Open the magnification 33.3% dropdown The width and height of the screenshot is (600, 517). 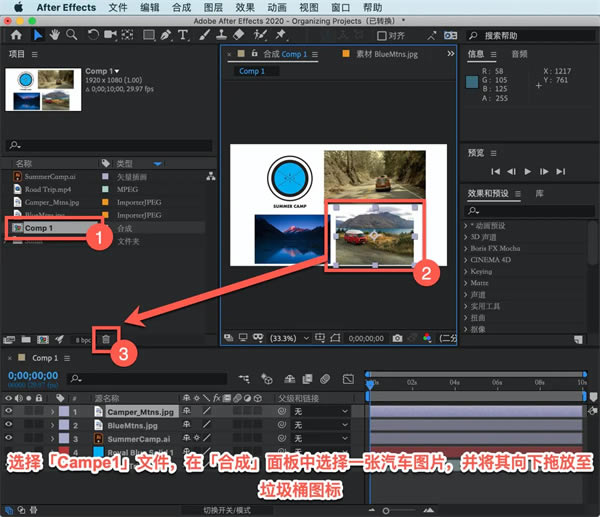tap(289, 338)
